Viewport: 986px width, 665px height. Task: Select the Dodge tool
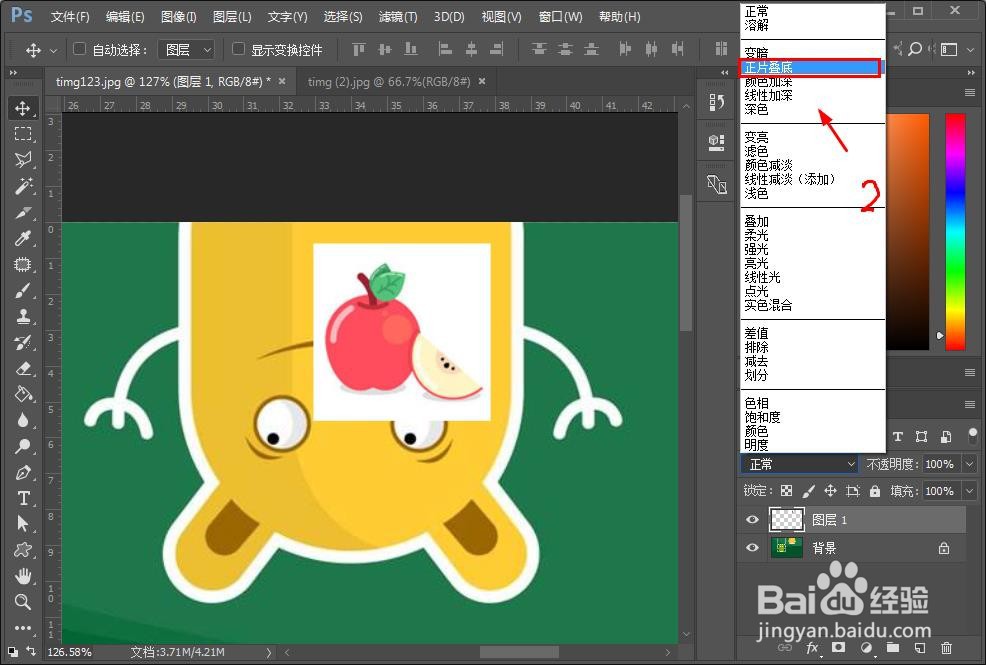[x=23, y=446]
